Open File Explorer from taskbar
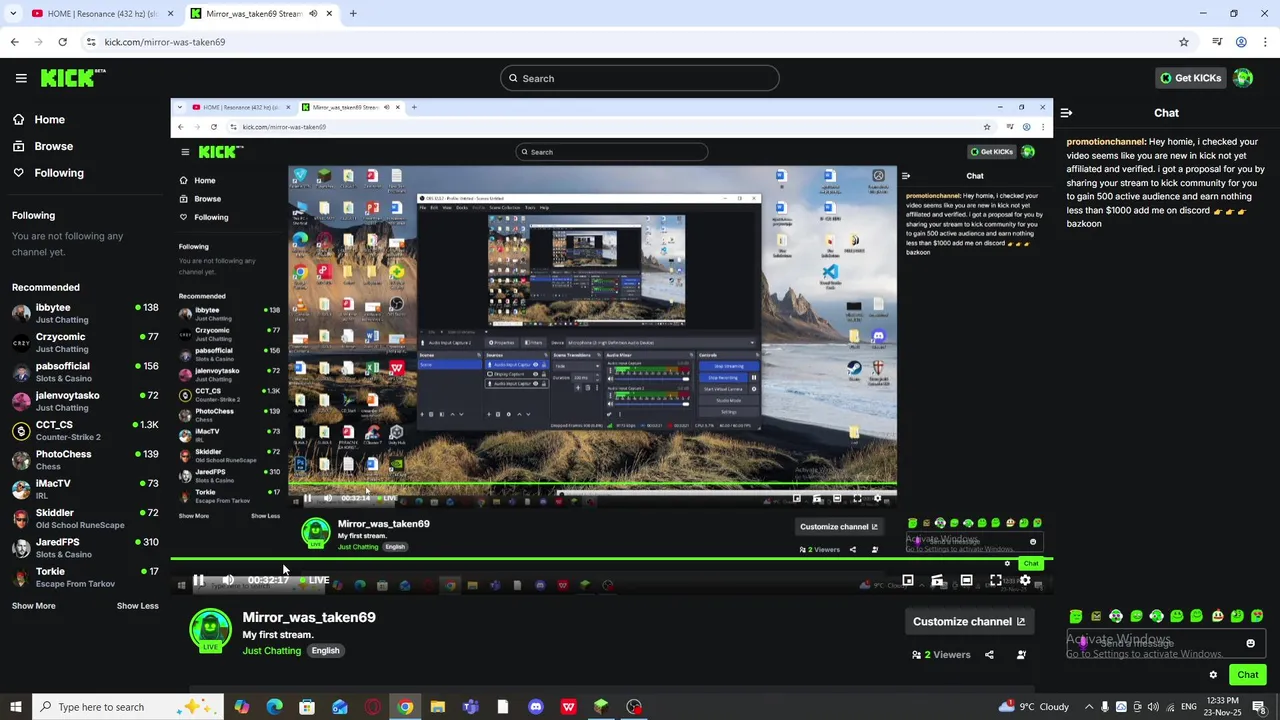Image resolution: width=1280 pixels, height=720 pixels. 437,707
